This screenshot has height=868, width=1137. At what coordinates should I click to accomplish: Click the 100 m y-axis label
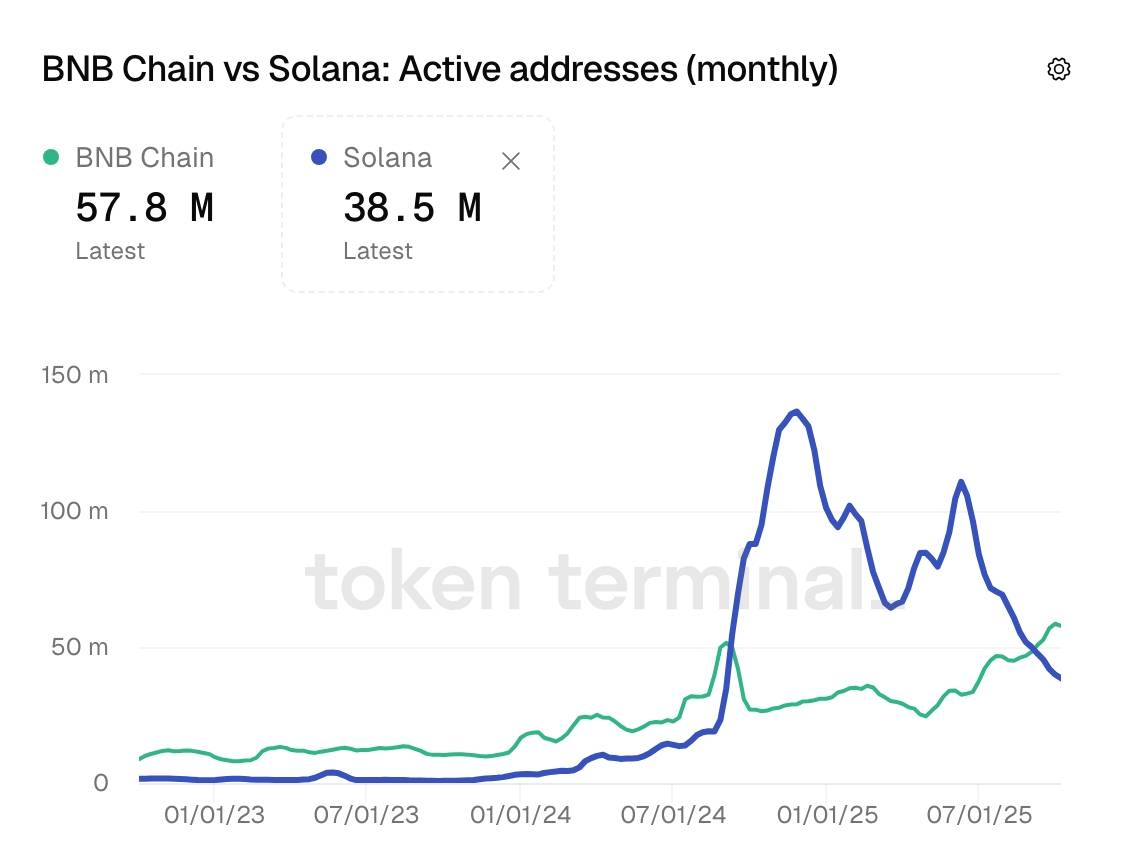(74, 511)
